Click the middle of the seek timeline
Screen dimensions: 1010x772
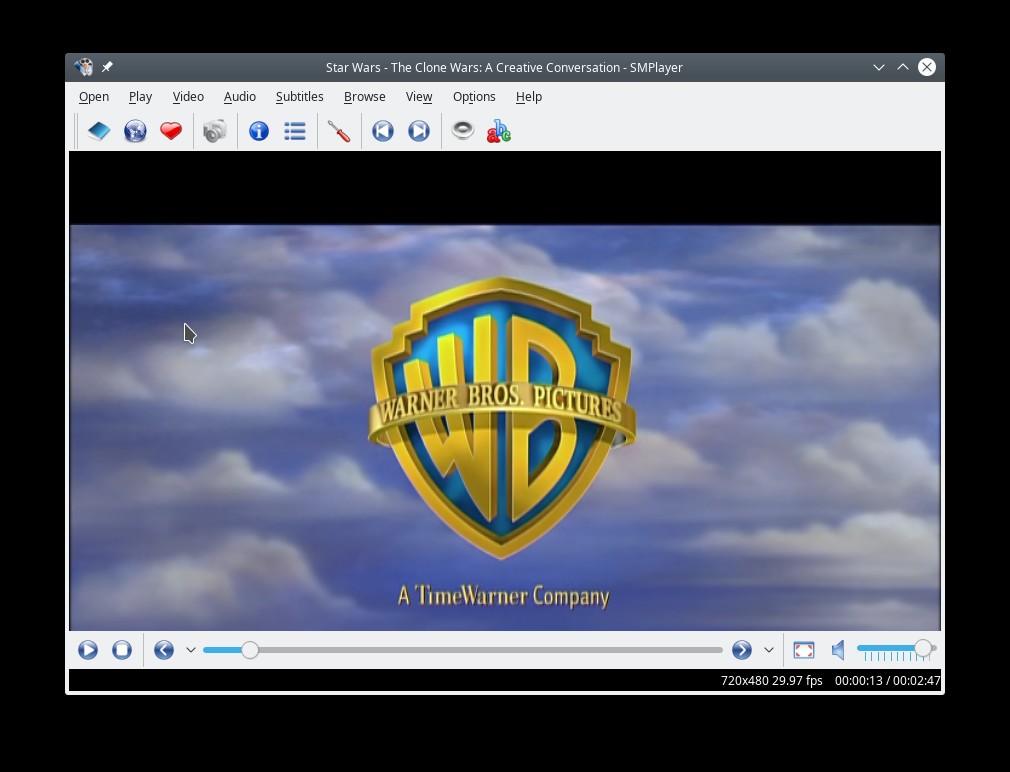(x=462, y=650)
